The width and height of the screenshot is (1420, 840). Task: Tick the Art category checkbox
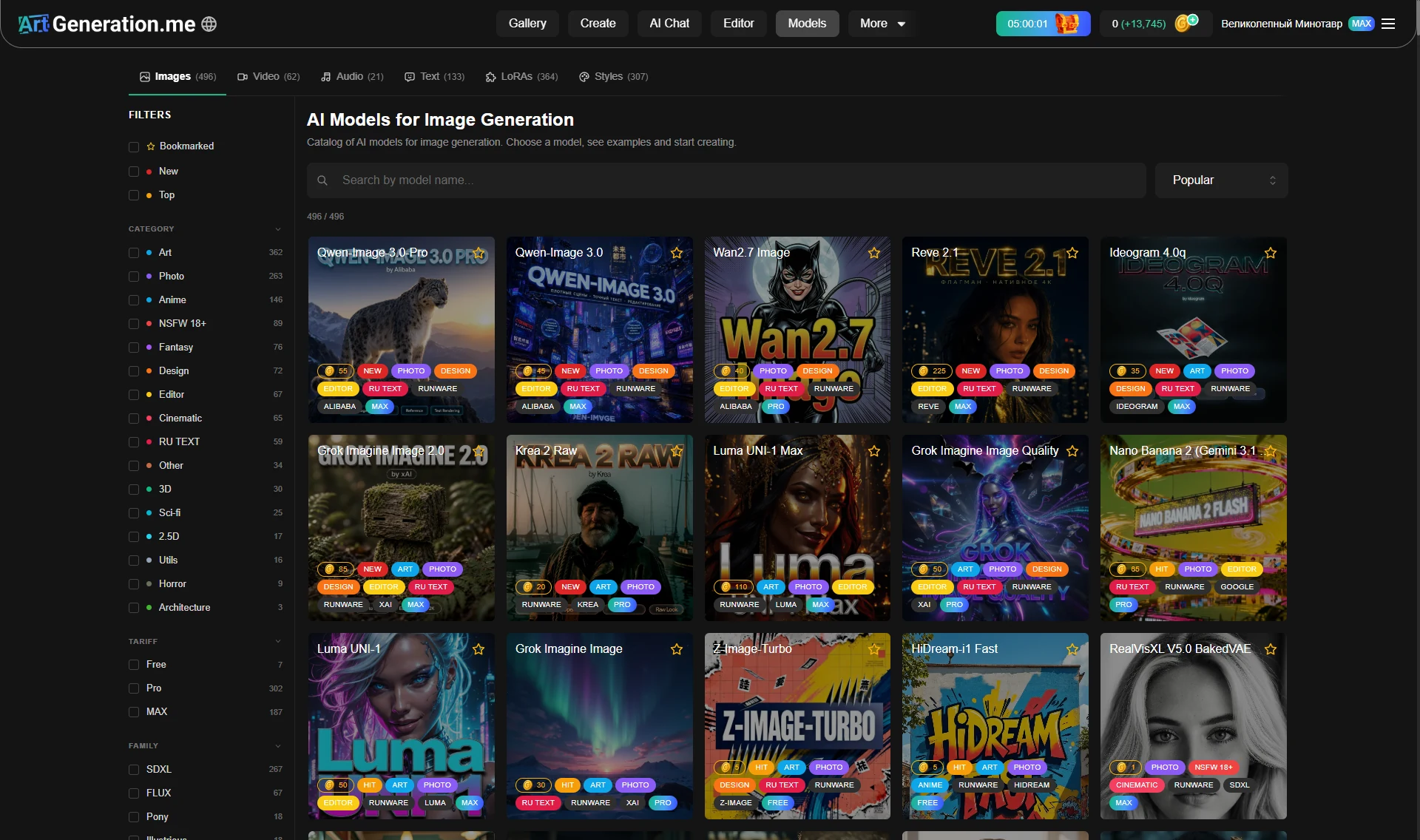pos(134,253)
